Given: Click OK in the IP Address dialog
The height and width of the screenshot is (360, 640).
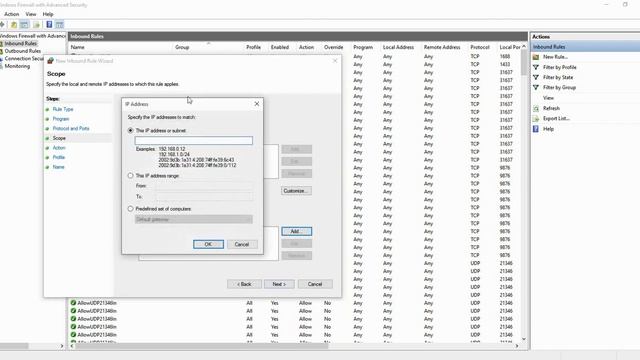Looking at the screenshot, I should [208, 244].
